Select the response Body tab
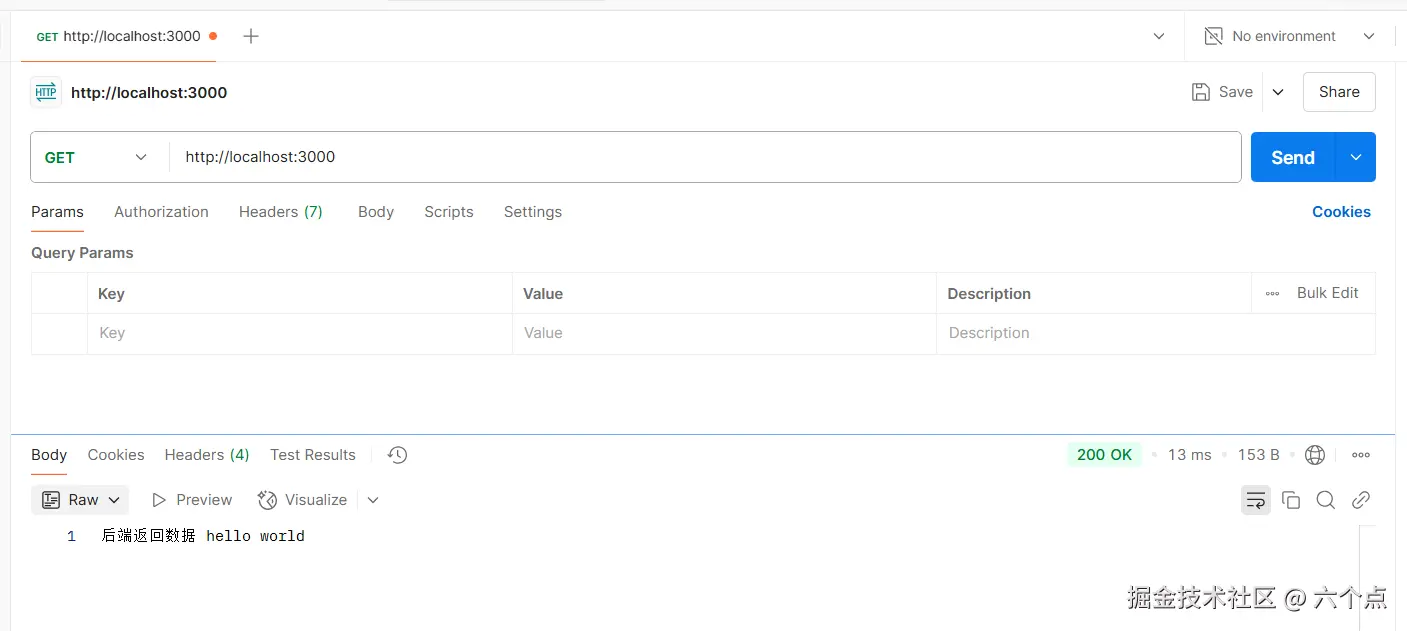 (x=49, y=455)
